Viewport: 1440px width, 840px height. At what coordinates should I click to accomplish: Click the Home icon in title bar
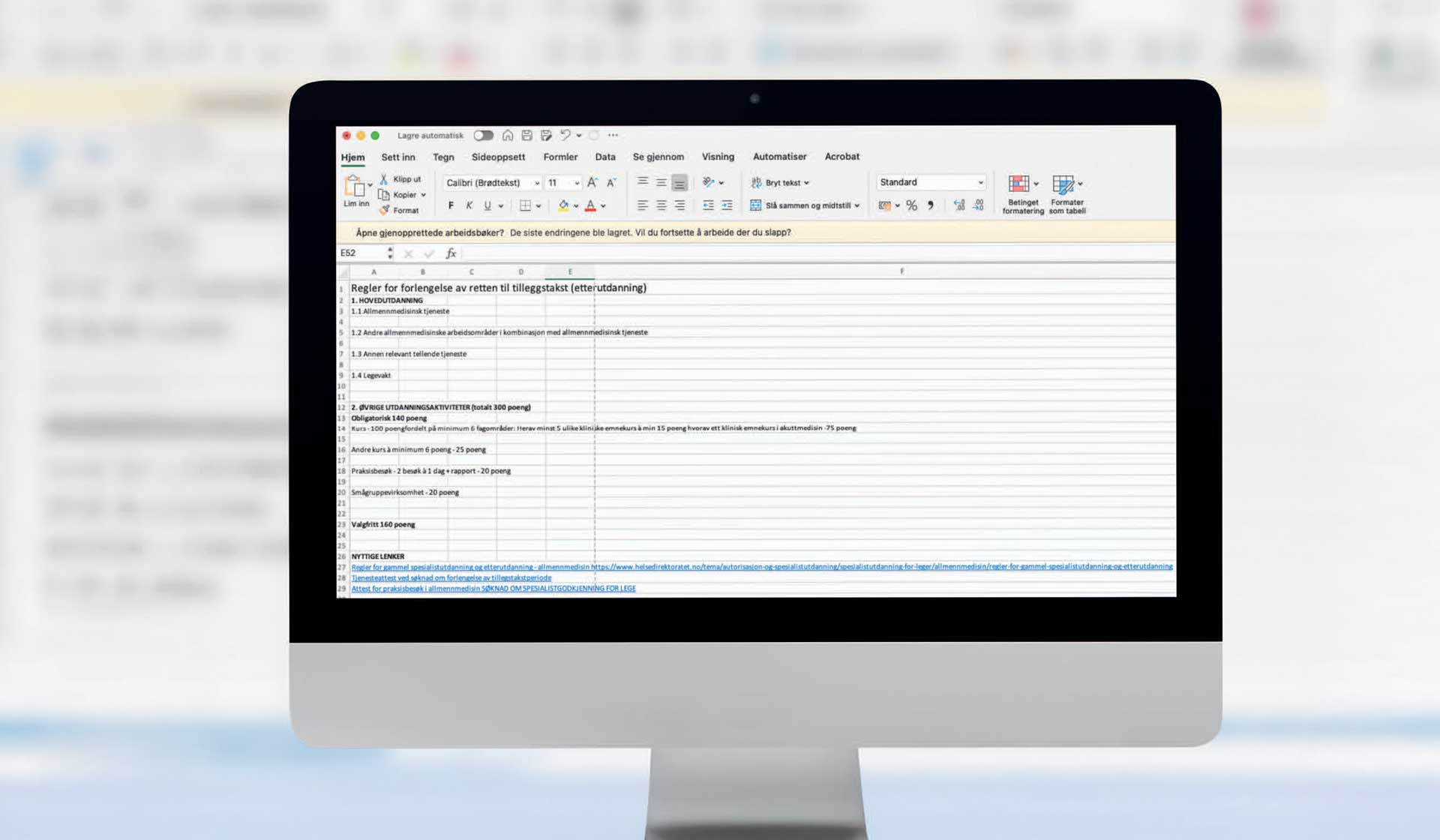pyautogui.click(x=508, y=136)
